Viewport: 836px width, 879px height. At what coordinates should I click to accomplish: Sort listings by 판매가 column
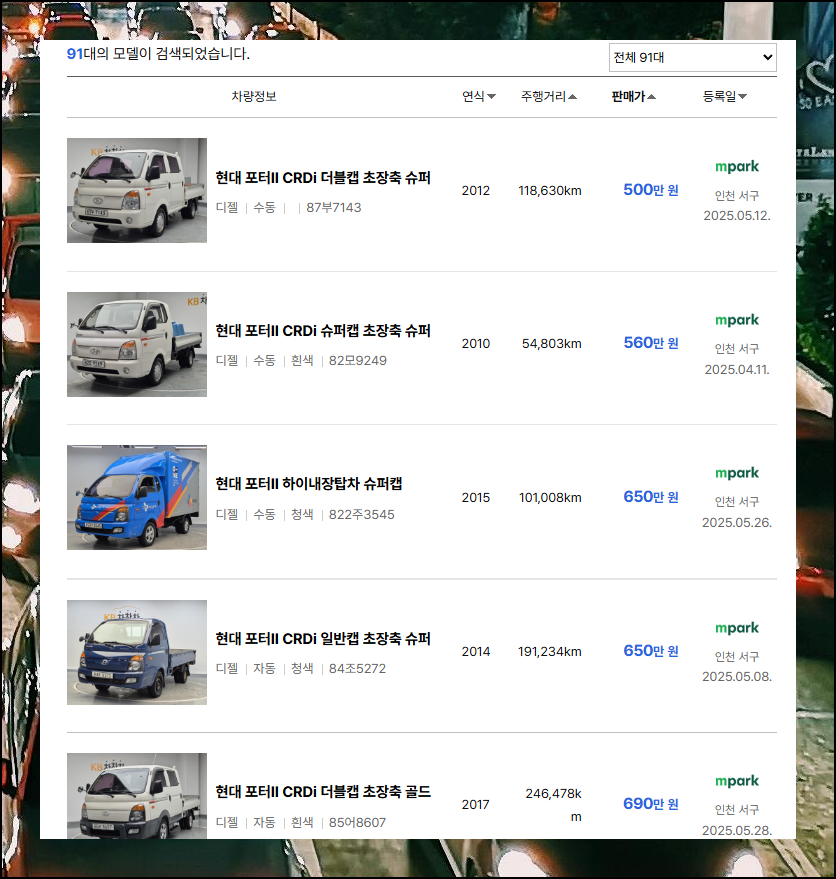pos(633,96)
